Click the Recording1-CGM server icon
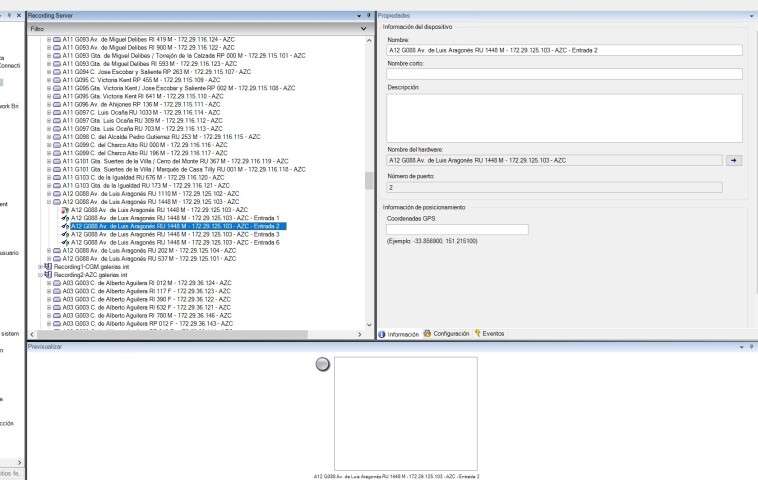 point(48,267)
